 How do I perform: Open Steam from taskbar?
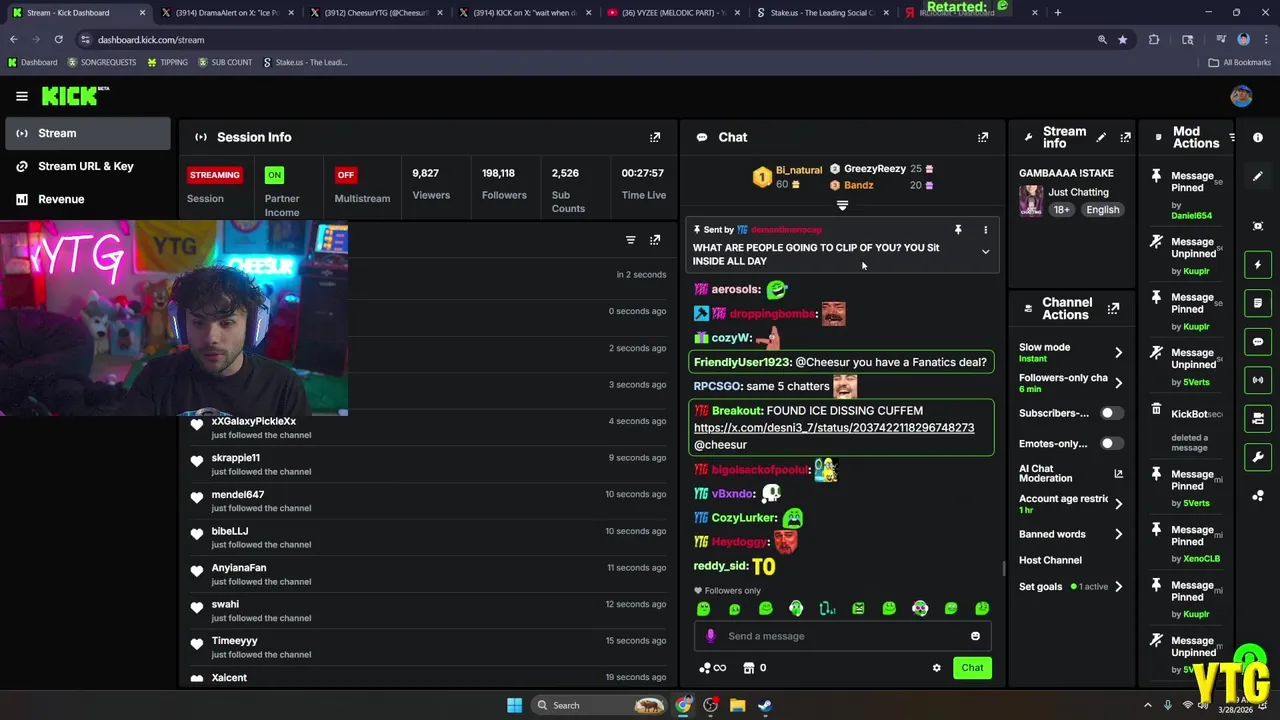pyautogui.click(x=765, y=705)
